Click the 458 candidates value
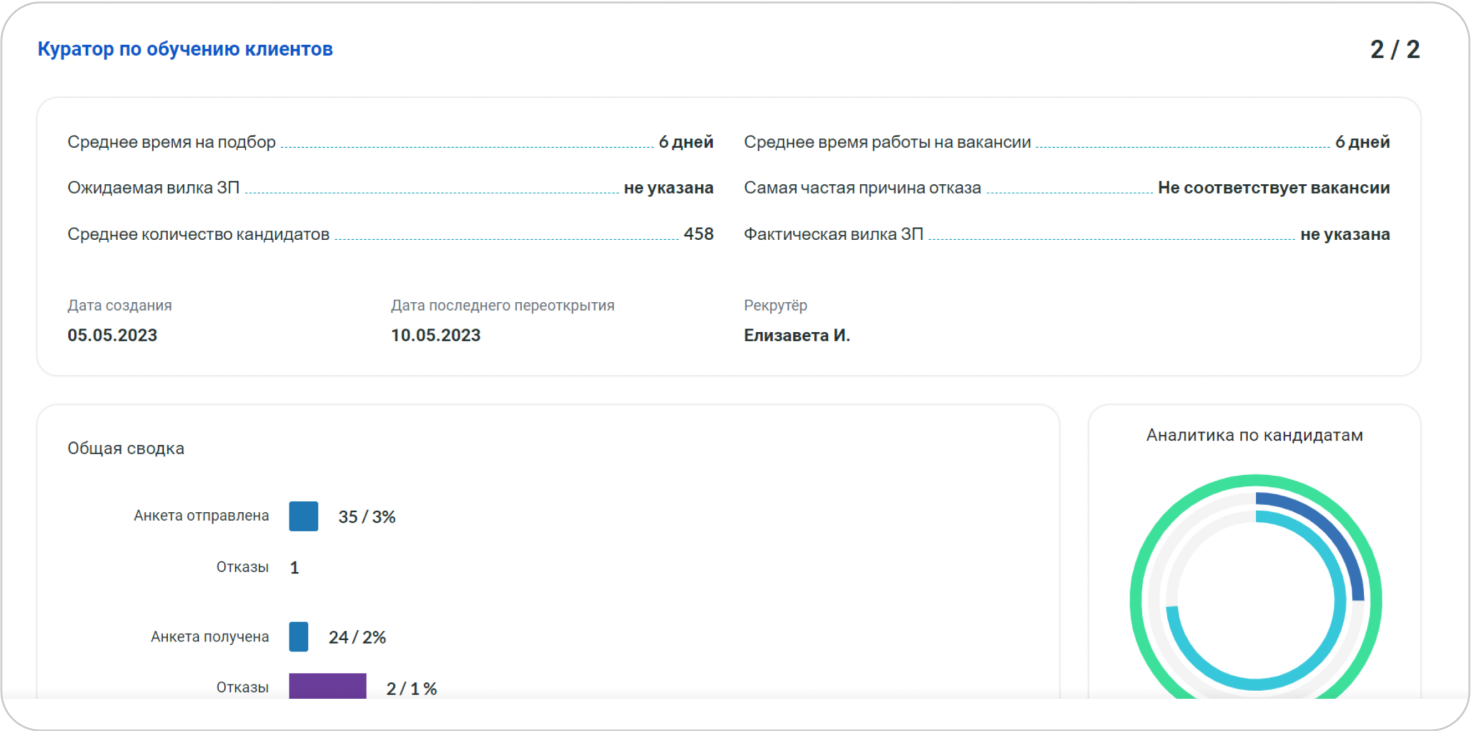This screenshot has height=731, width=1471. [699, 234]
